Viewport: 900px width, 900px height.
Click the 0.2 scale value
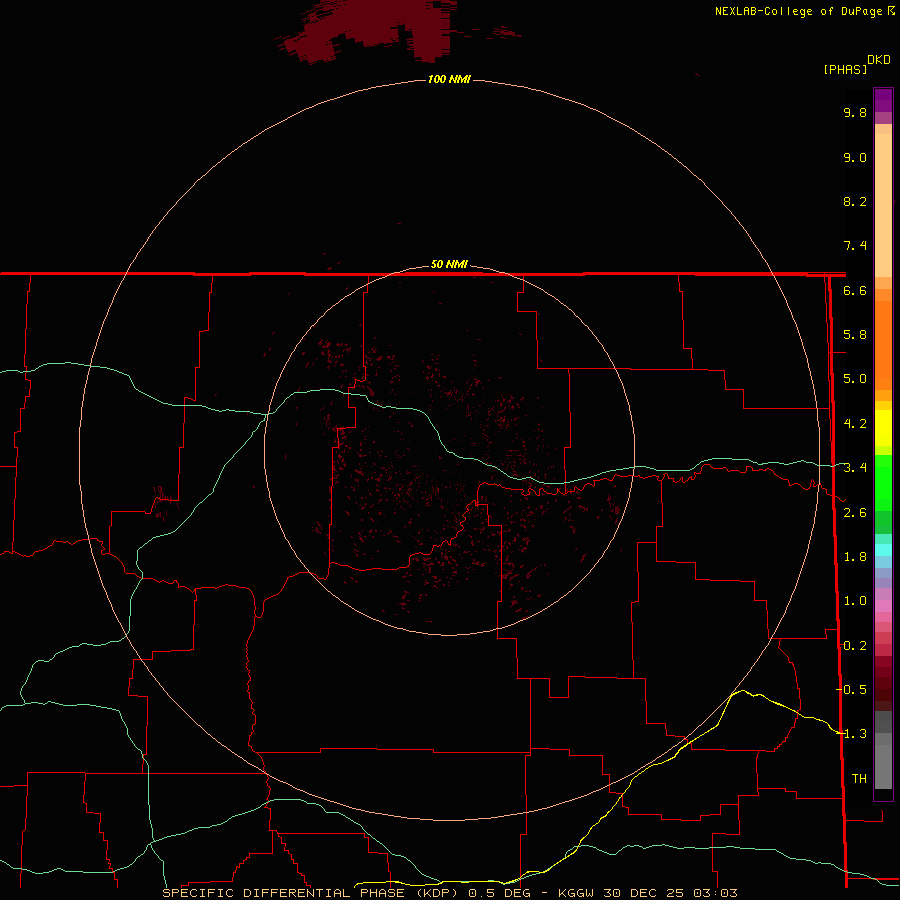(x=855, y=646)
